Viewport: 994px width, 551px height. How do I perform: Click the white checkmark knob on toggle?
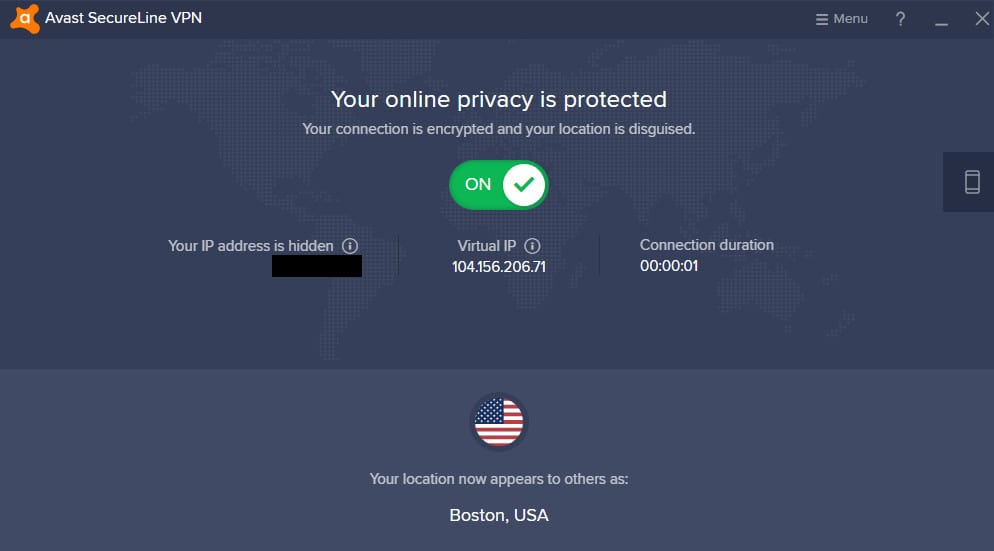pyautogui.click(x=524, y=185)
